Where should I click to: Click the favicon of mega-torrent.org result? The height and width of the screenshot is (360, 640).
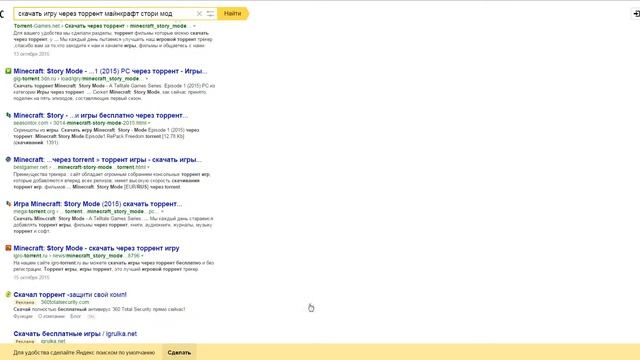click(8, 204)
